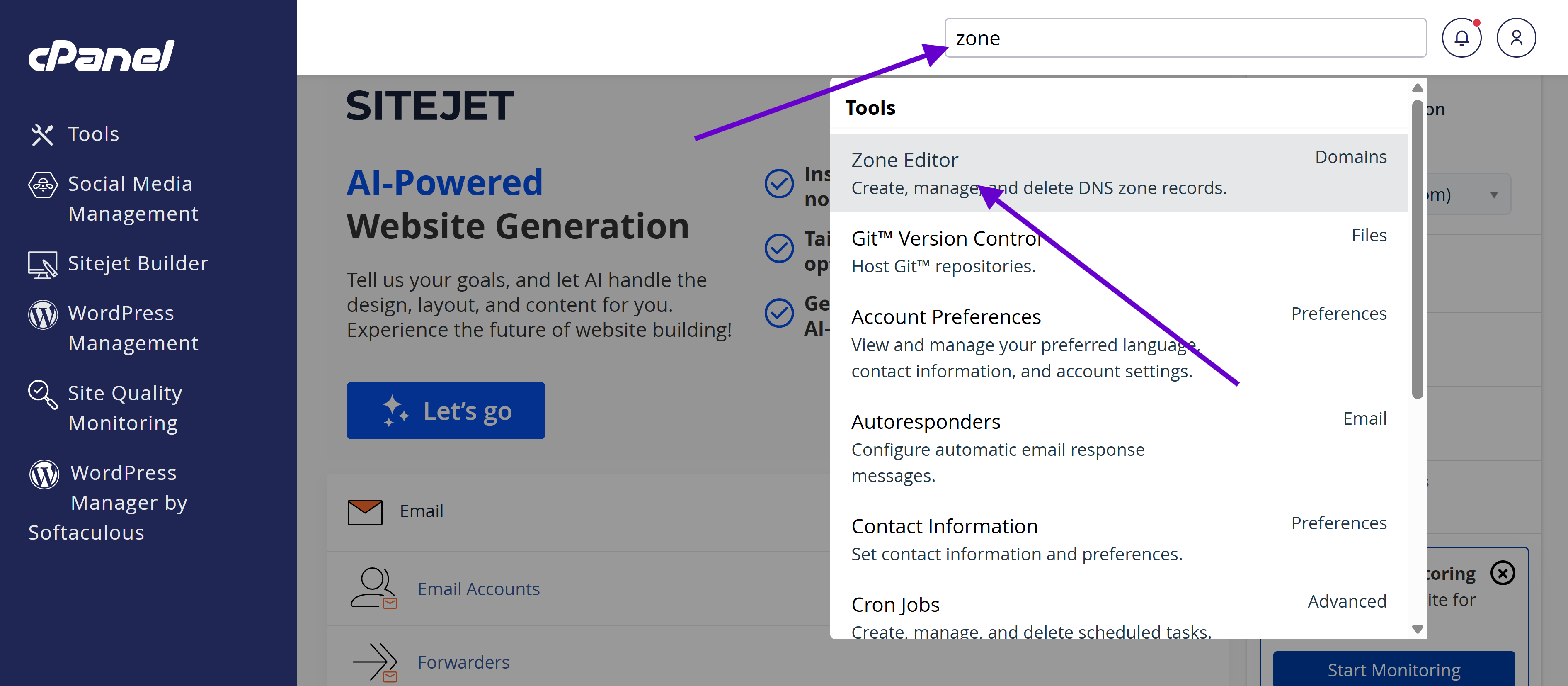Select Git Version Control search result
This screenshot has height=686, width=1568.
point(945,239)
